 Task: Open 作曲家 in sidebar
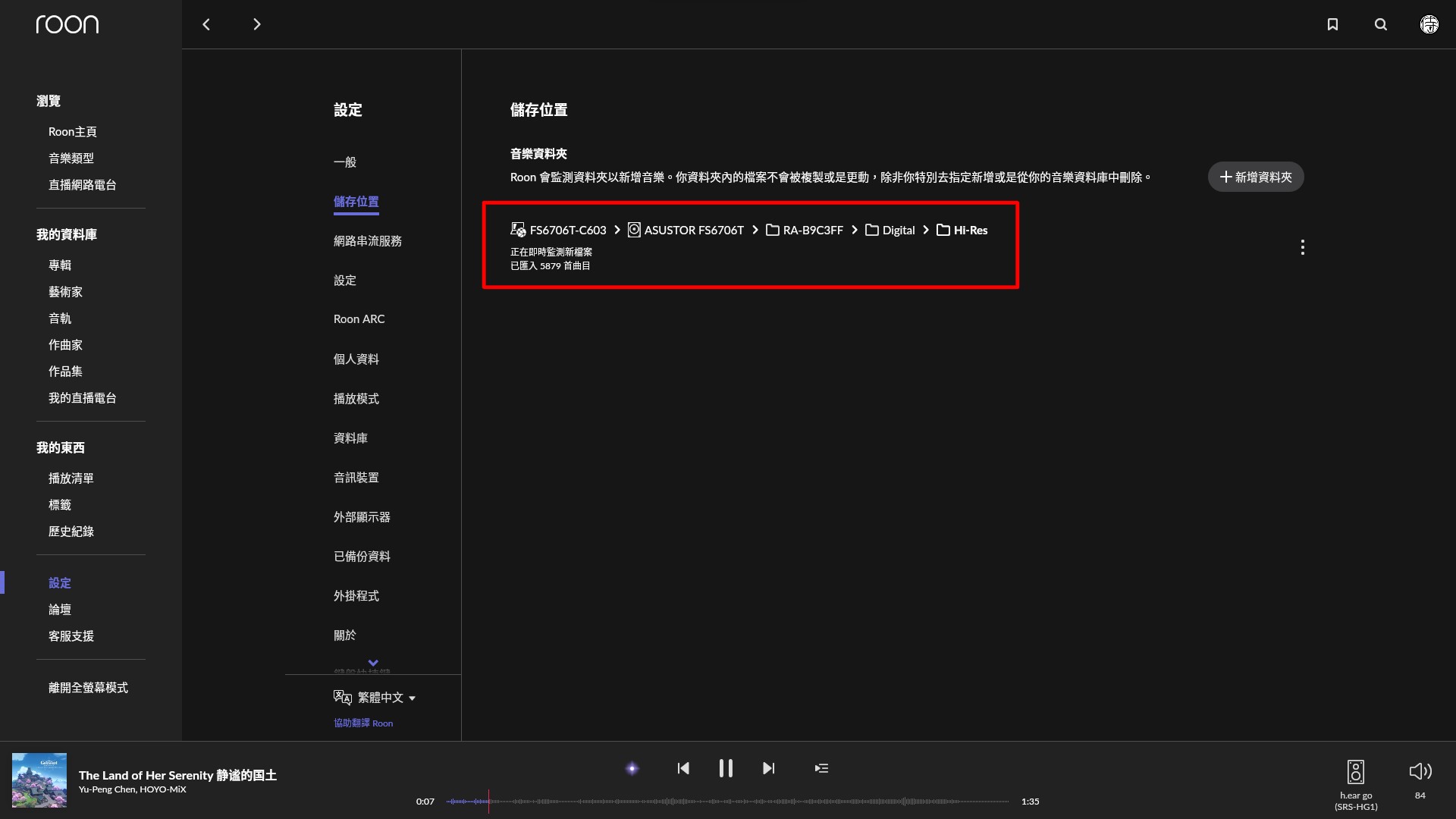(65, 345)
